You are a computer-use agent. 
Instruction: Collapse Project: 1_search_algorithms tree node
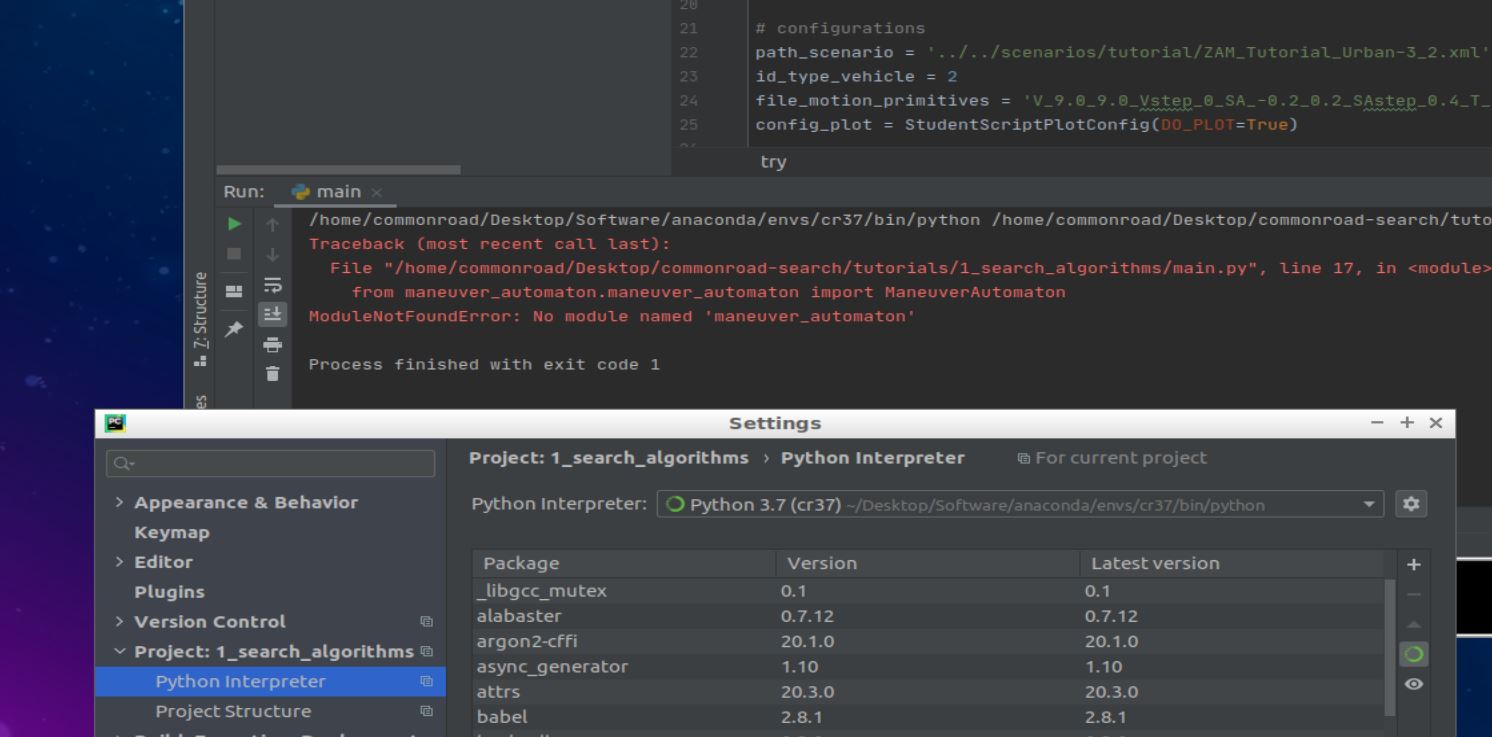[121, 652]
